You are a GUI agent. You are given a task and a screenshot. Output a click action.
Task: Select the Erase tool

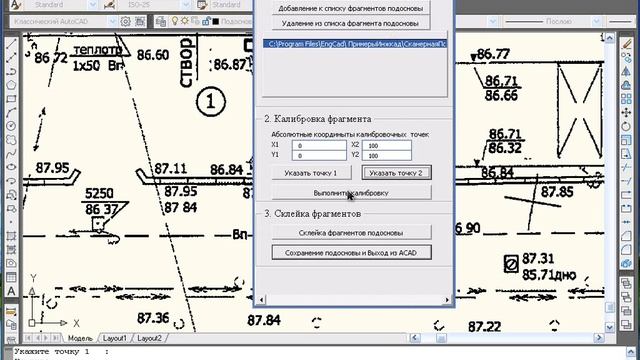coord(626,44)
